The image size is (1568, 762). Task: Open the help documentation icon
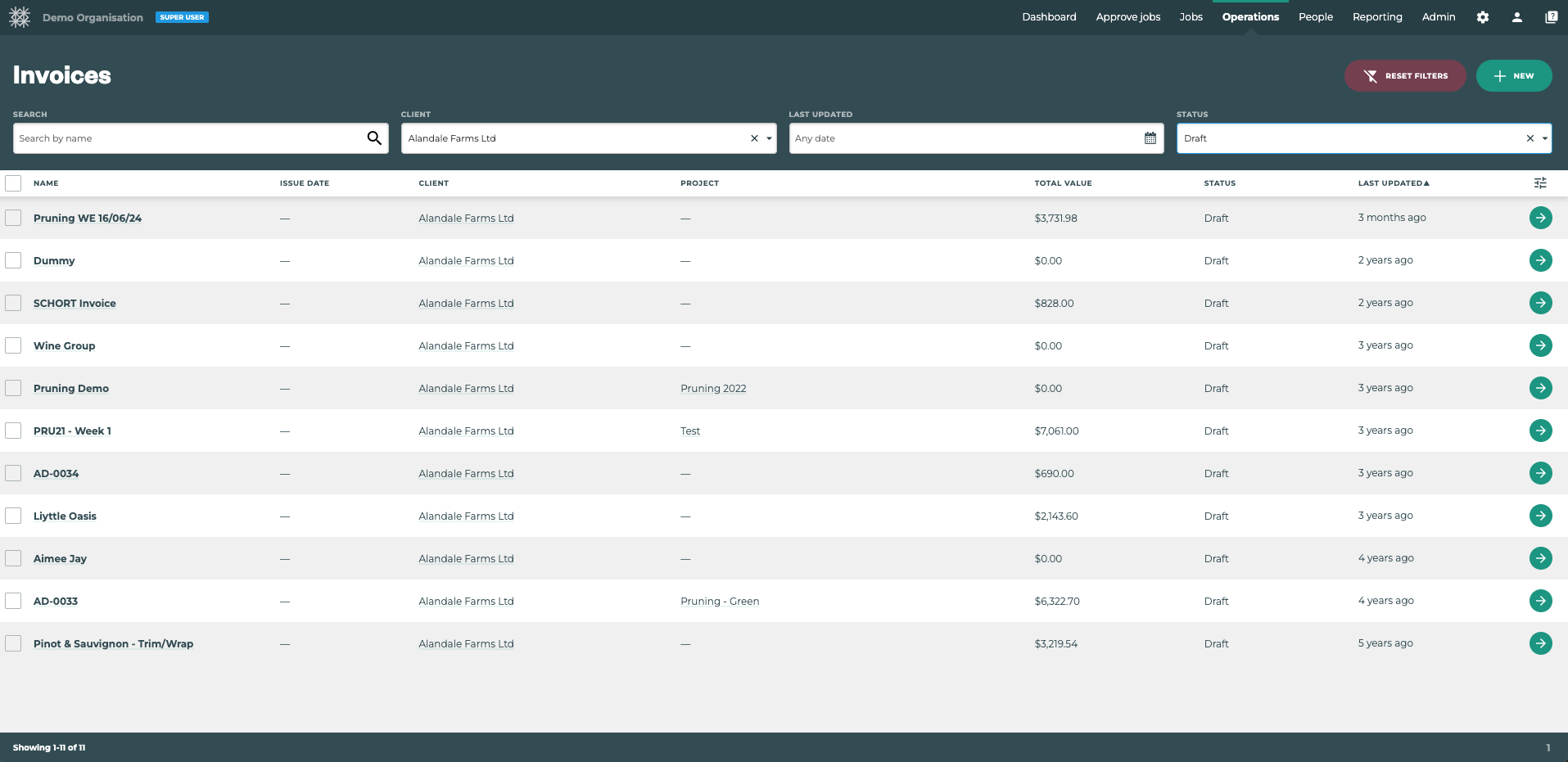pyautogui.click(x=1552, y=17)
